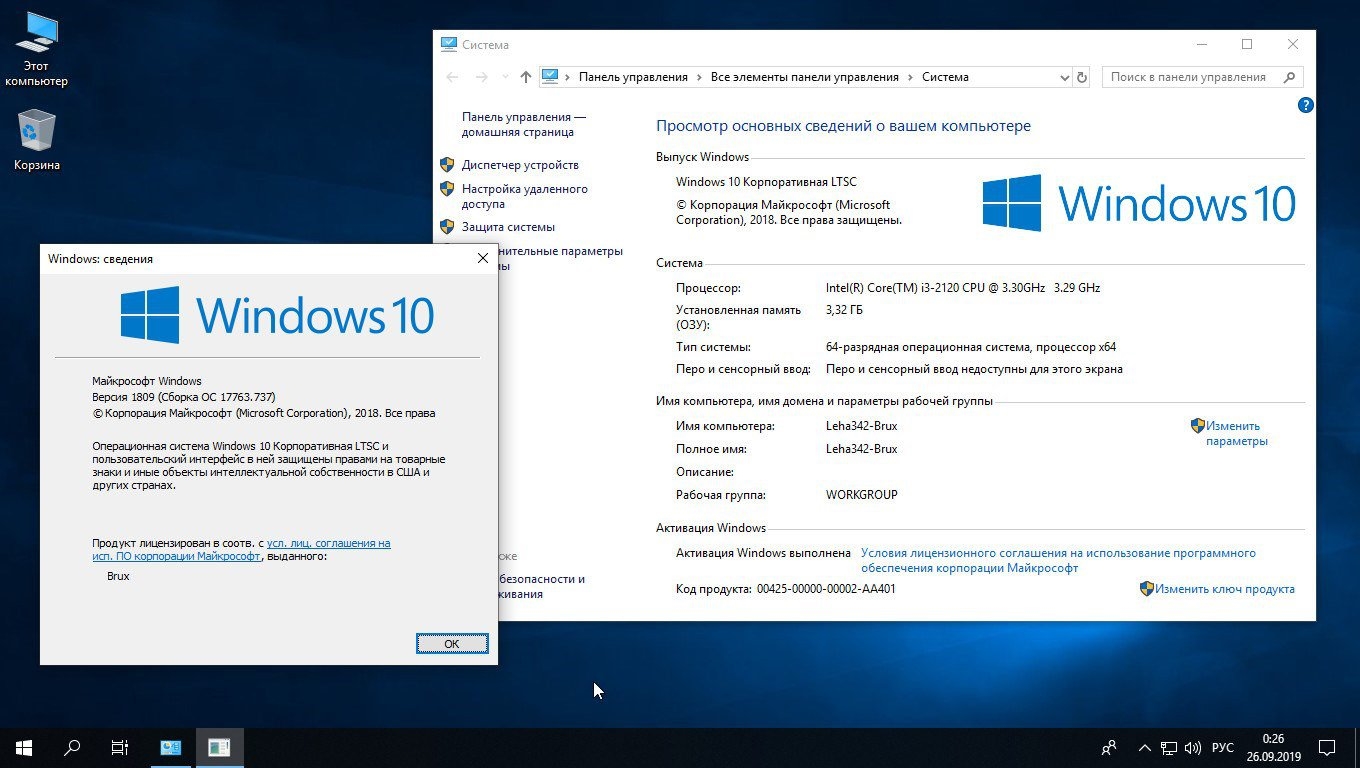Select product code 00425-00000-00002-AA401
This screenshot has width=1360, height=768.
[826, 589]
